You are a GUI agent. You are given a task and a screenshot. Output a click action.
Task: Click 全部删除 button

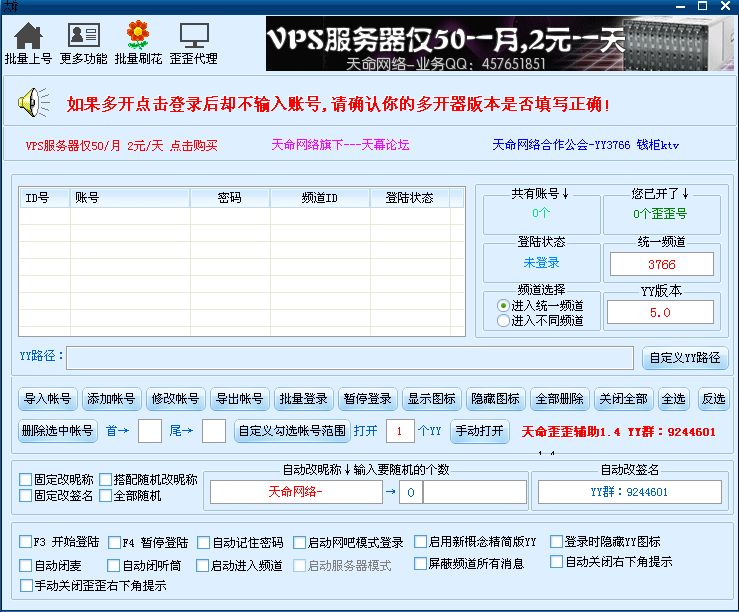click(559, 399)
